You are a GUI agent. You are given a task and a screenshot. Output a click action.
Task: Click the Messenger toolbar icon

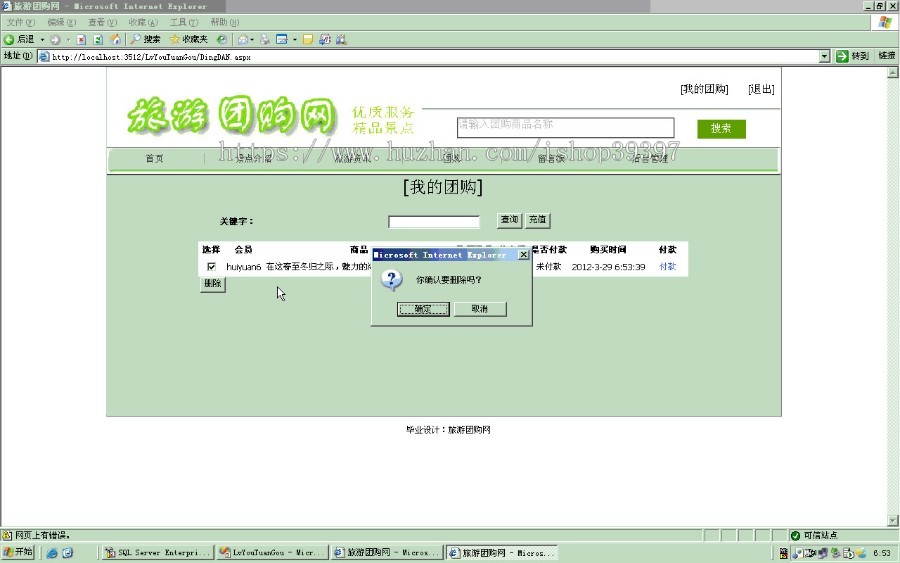(x=325, y=40)
